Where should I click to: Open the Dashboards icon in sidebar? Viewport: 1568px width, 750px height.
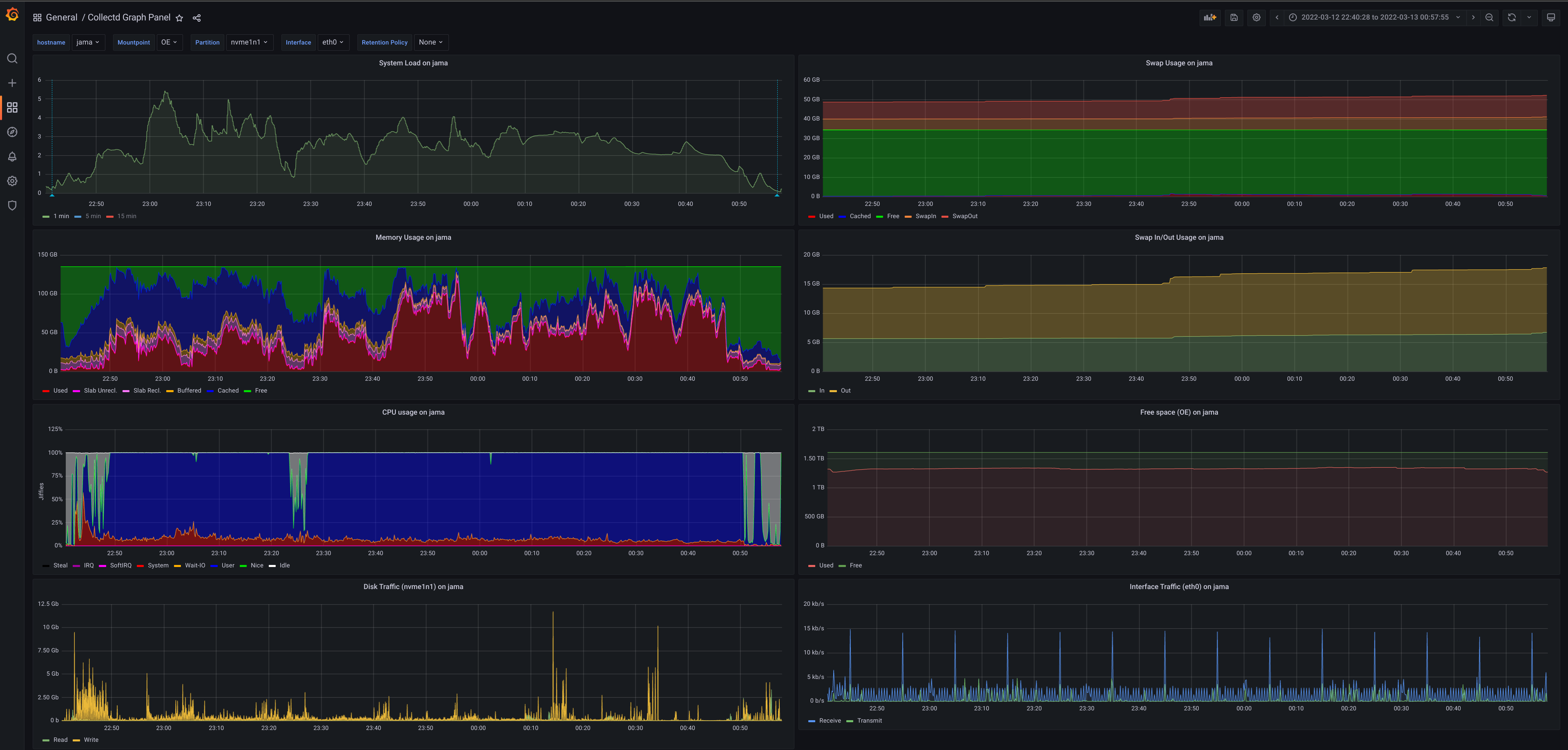point(12,107)
